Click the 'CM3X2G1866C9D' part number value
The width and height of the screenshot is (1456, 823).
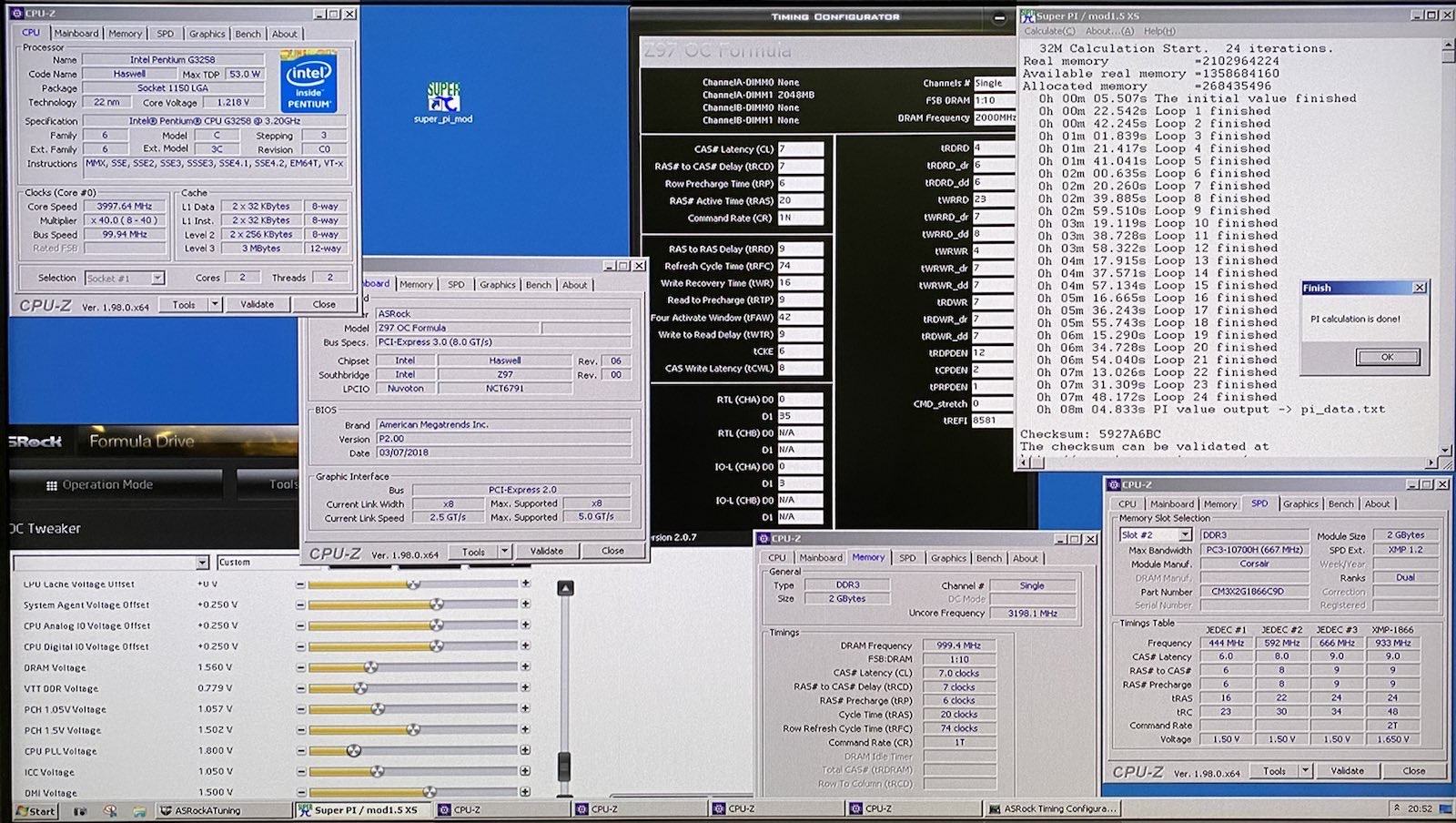click(x=1248, y=592)
